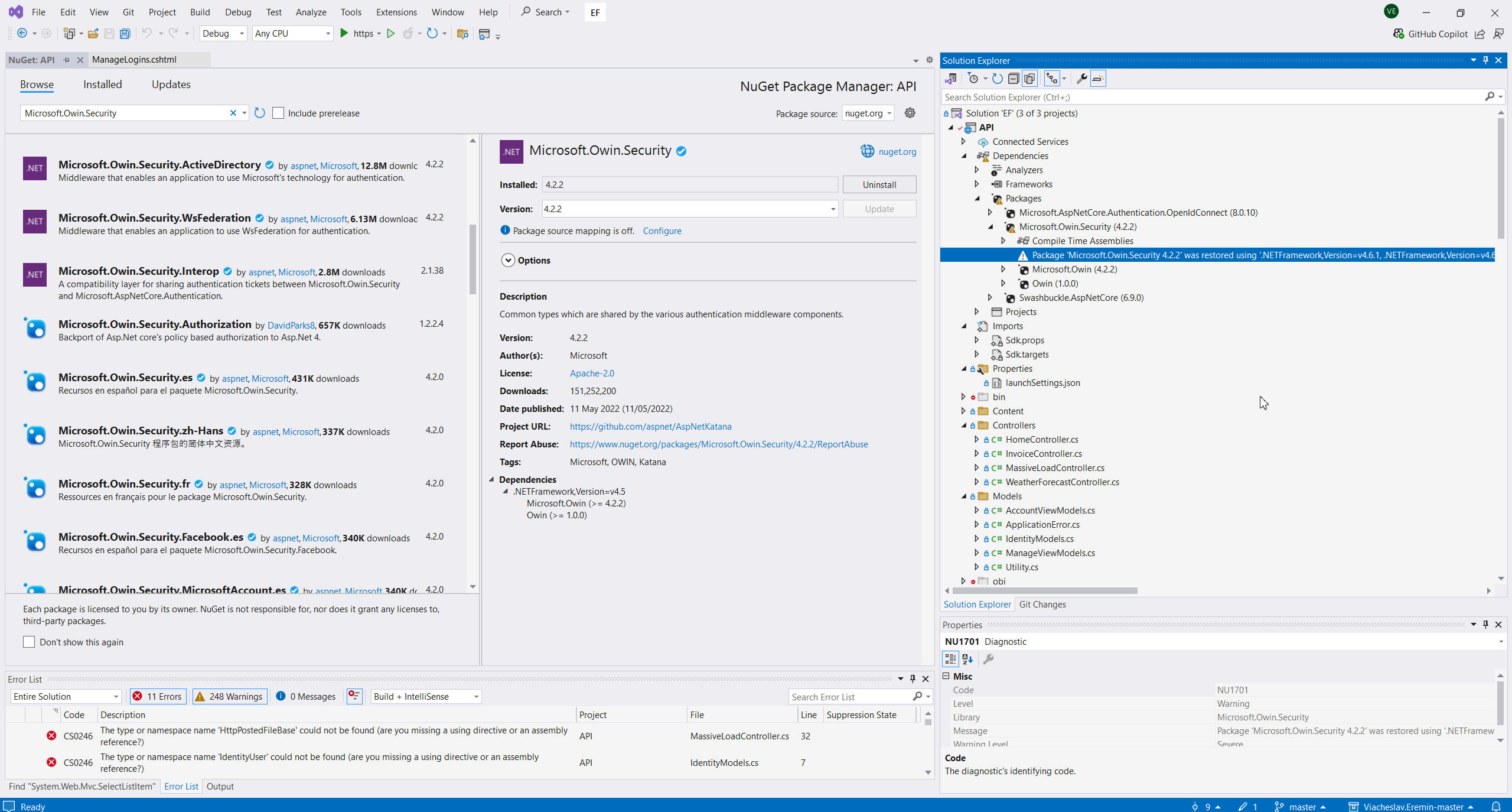
Task: Check Don't show this again
Action: (x=28, y=642)
